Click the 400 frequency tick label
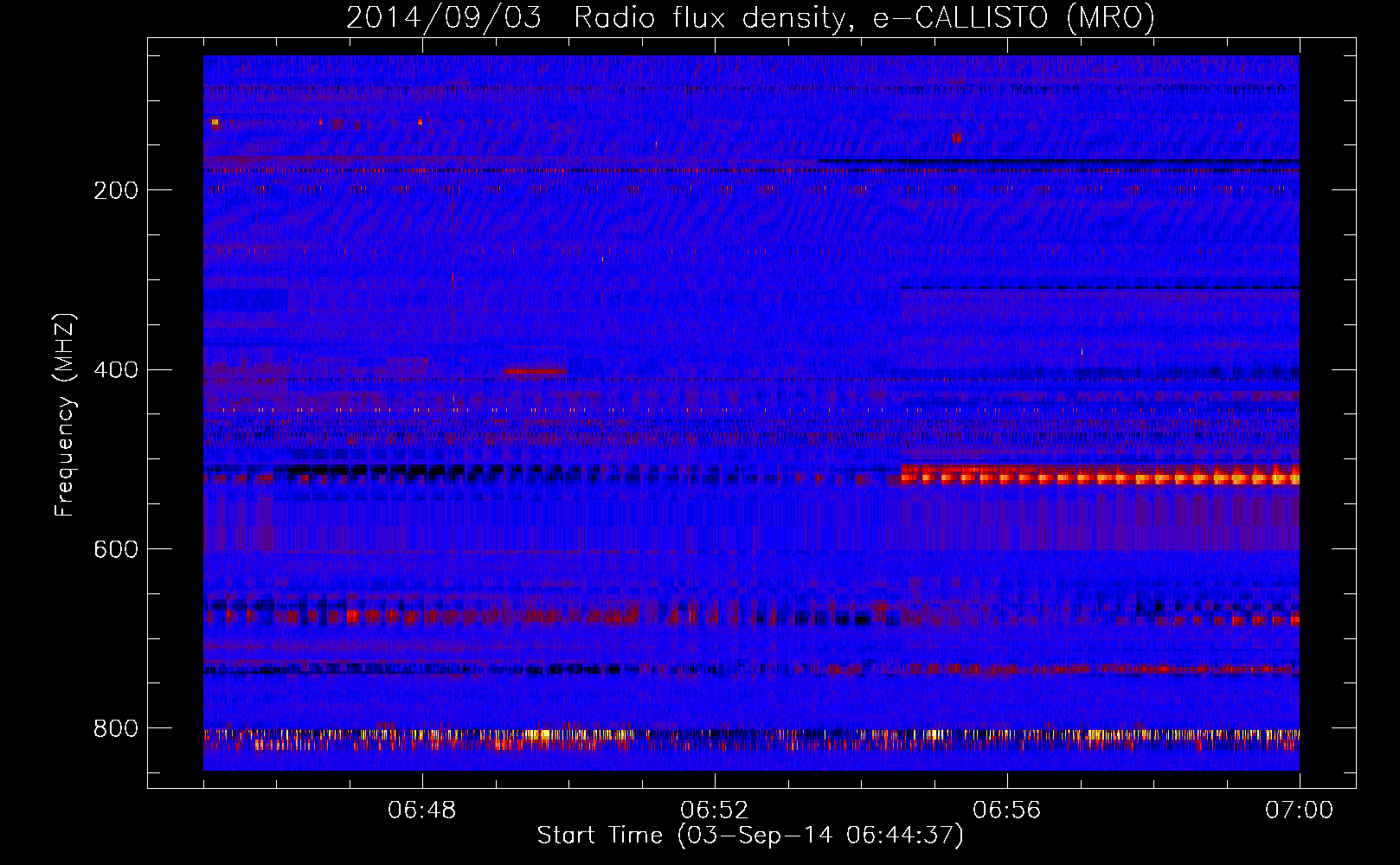1400x865 pixels. tap(116, 370)
